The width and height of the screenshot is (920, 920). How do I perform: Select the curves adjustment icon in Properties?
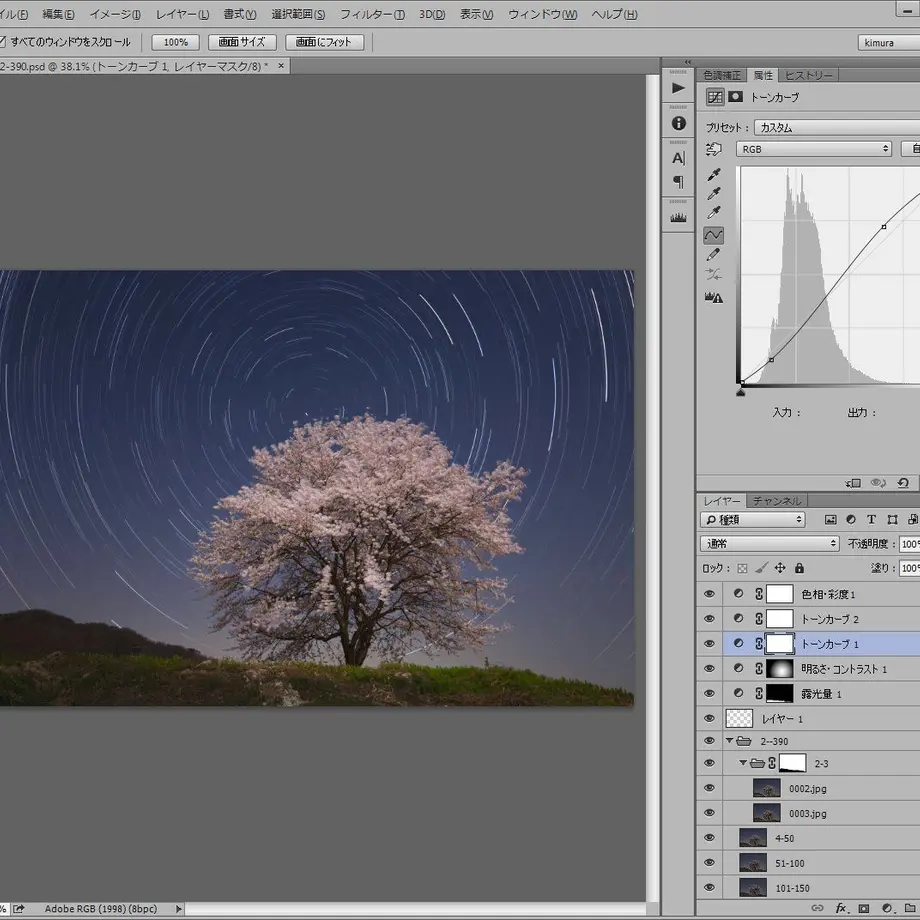[715, 97]
